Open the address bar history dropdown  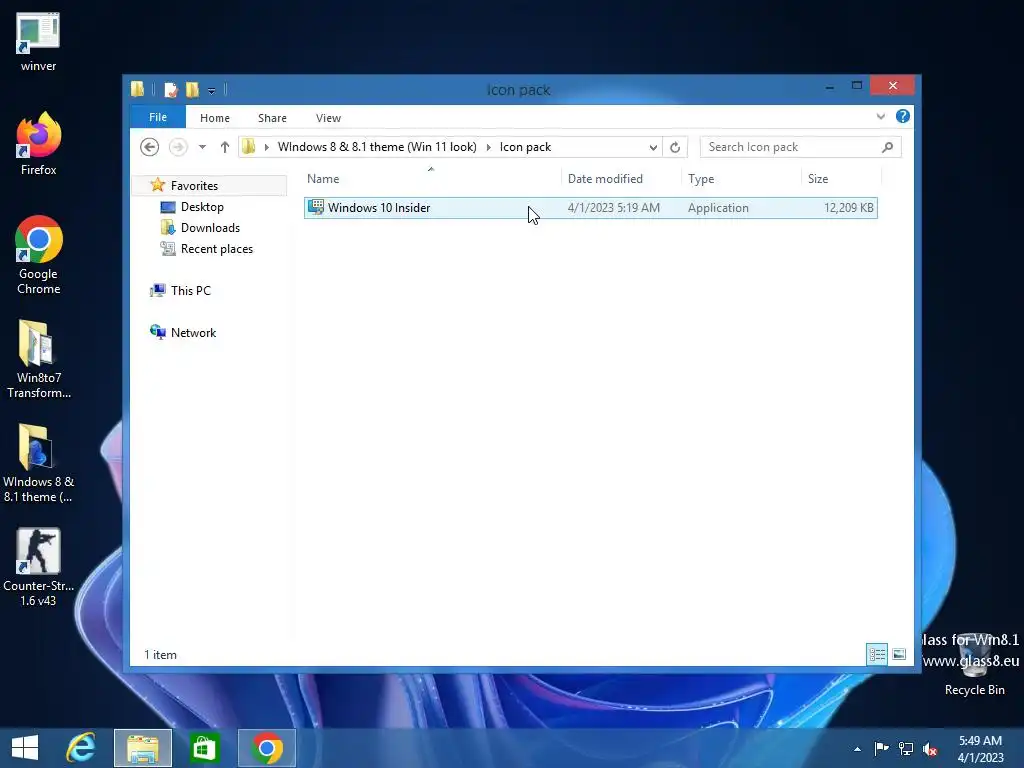pyautogui.click(x=652, y=148)
